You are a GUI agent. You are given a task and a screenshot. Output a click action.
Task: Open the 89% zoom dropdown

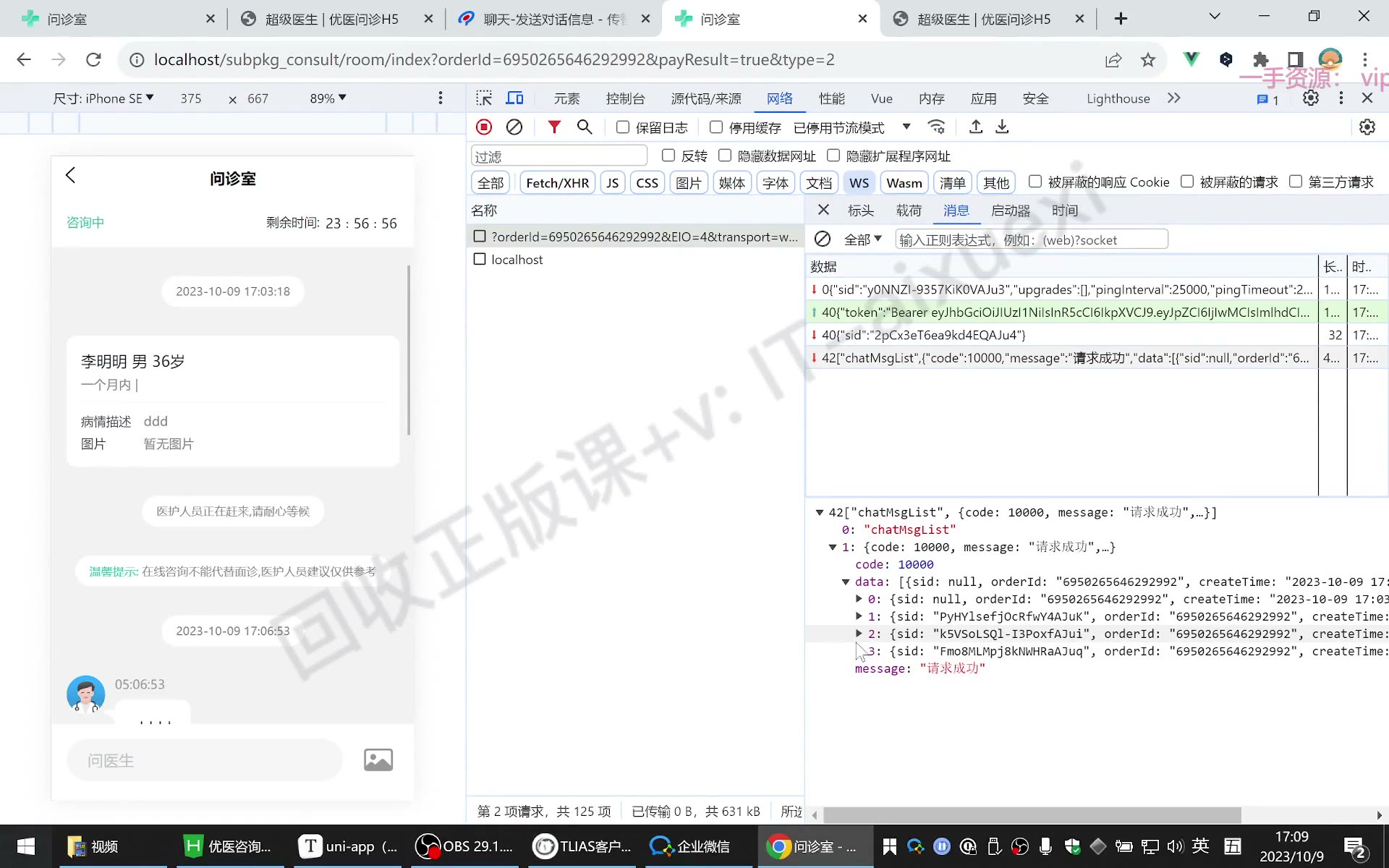click(328, 98)
